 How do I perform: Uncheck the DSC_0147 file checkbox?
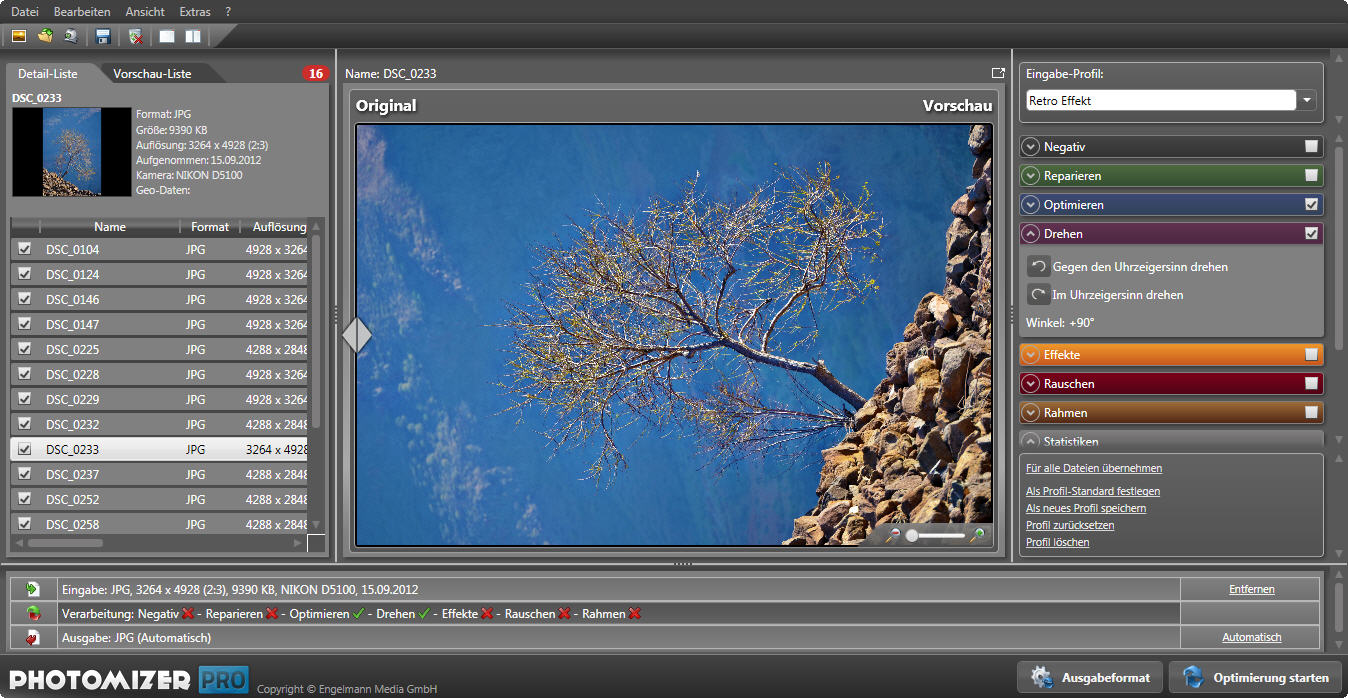(25, 324)
